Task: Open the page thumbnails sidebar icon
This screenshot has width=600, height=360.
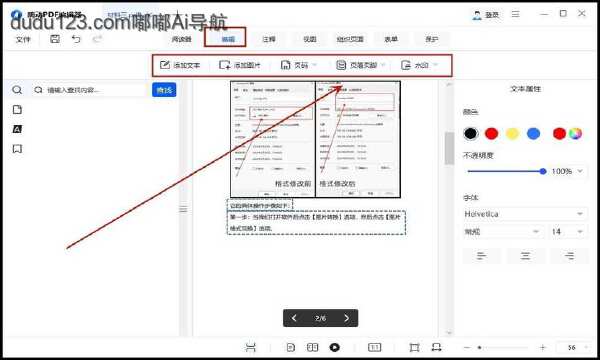Action: click(x=17, y=110)
